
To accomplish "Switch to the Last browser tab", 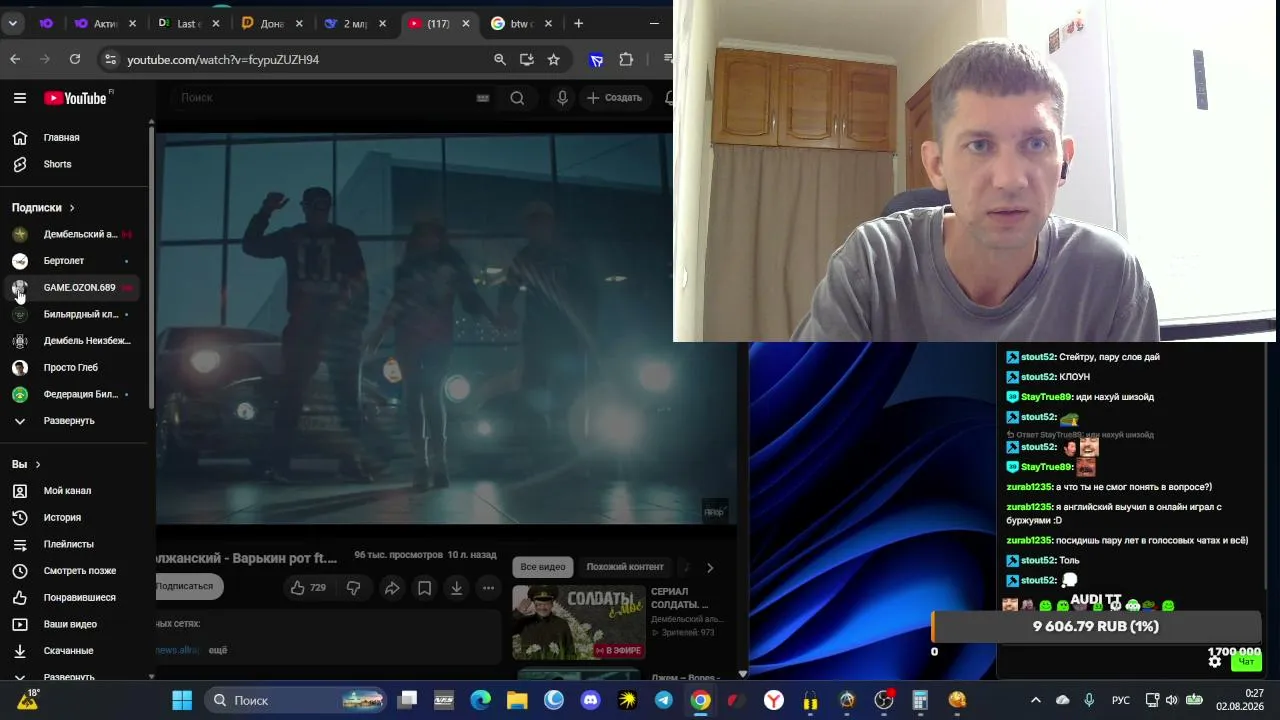I will tap(187, 24).
